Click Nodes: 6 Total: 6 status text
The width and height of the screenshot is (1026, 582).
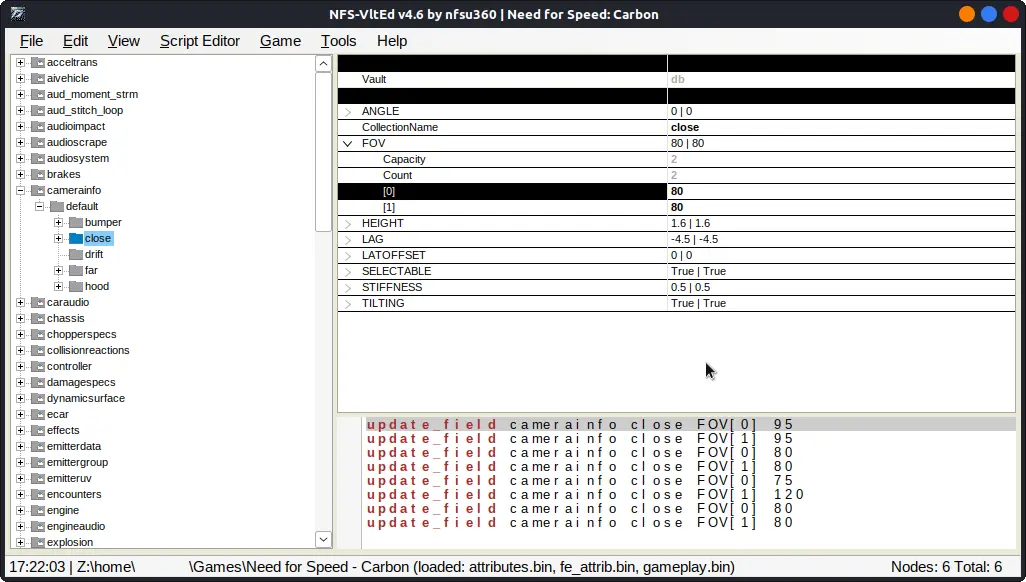pyautogui.click(x=946, y=567)
